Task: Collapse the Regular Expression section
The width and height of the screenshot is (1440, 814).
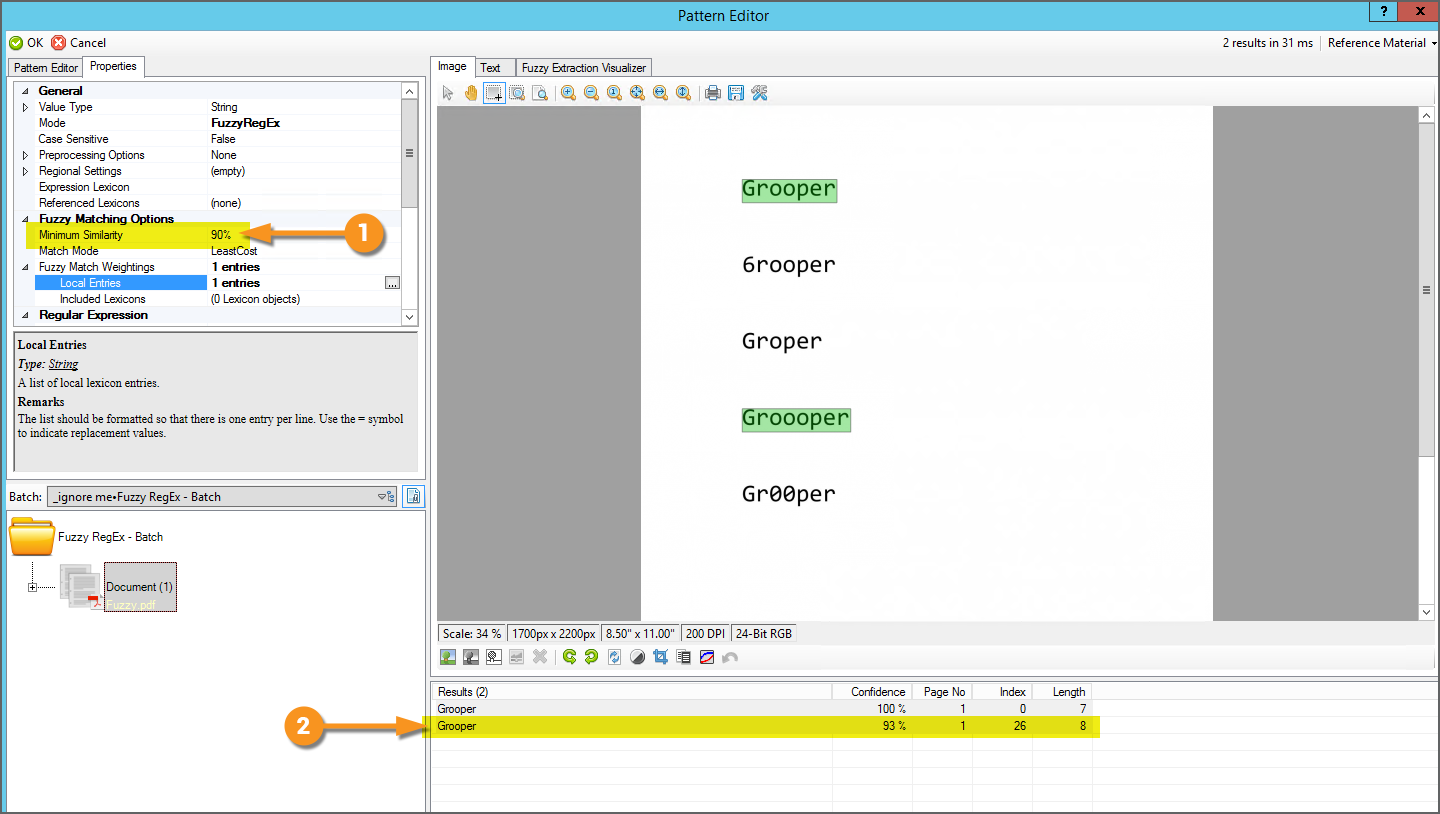Action: (26, 315)
